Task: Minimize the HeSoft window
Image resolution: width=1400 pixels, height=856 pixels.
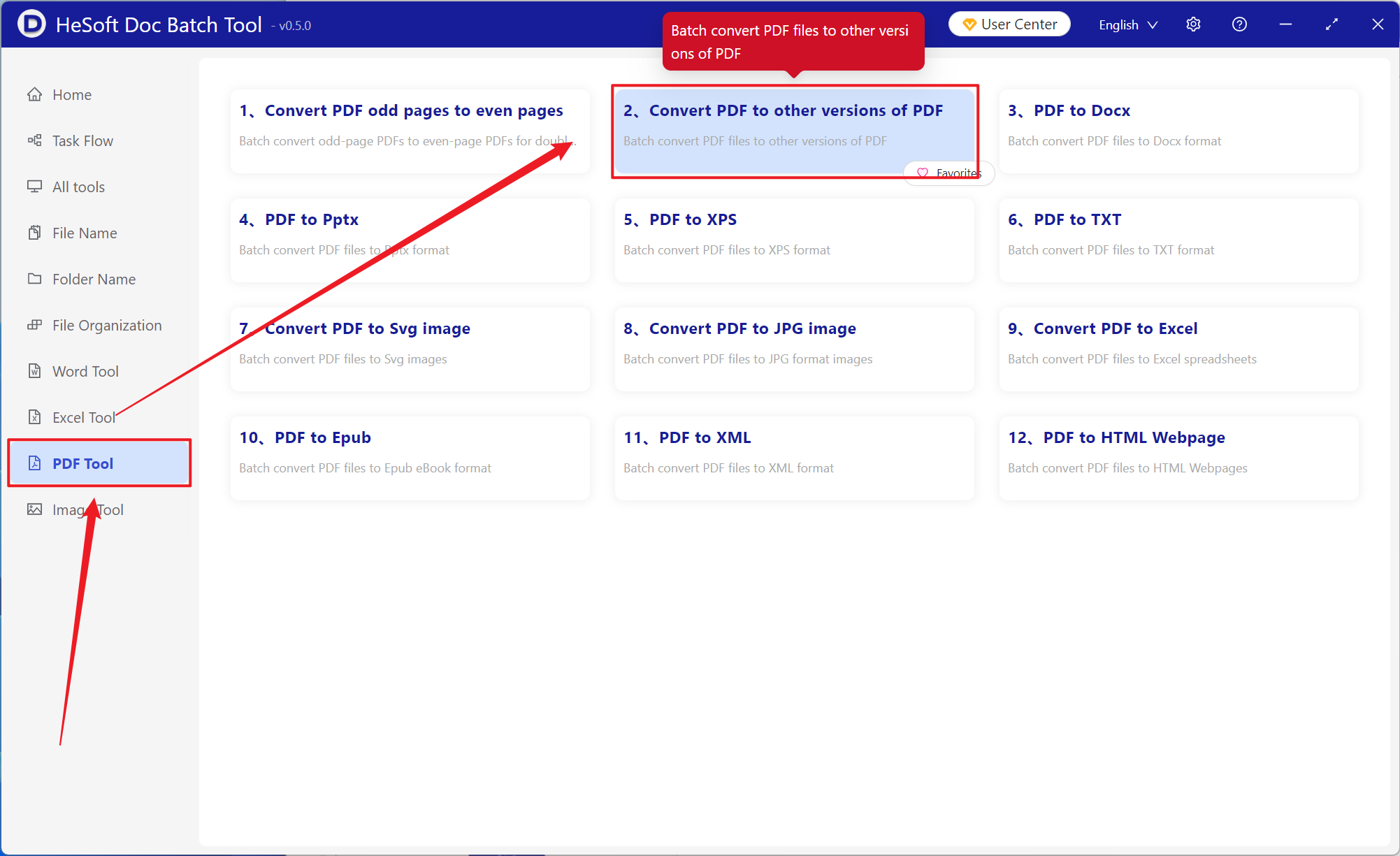Action: point(1285,24)
